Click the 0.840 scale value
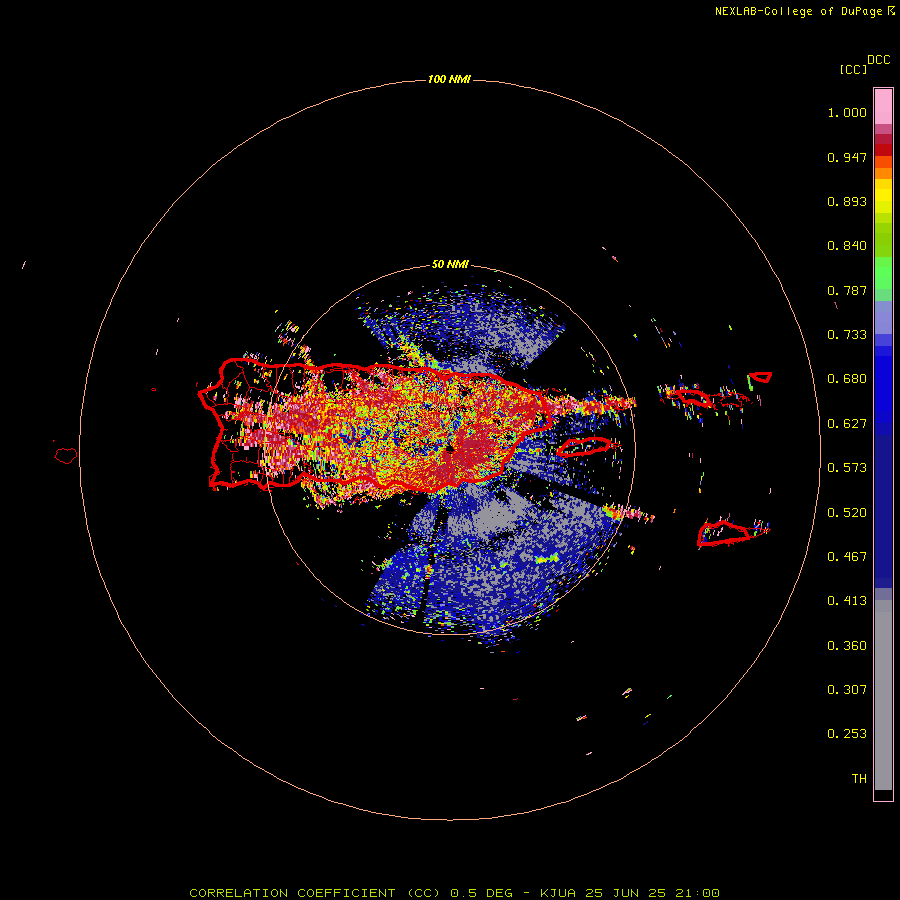Image resolution: width=900 pixels, height=900 pixels. click(847, 246)
